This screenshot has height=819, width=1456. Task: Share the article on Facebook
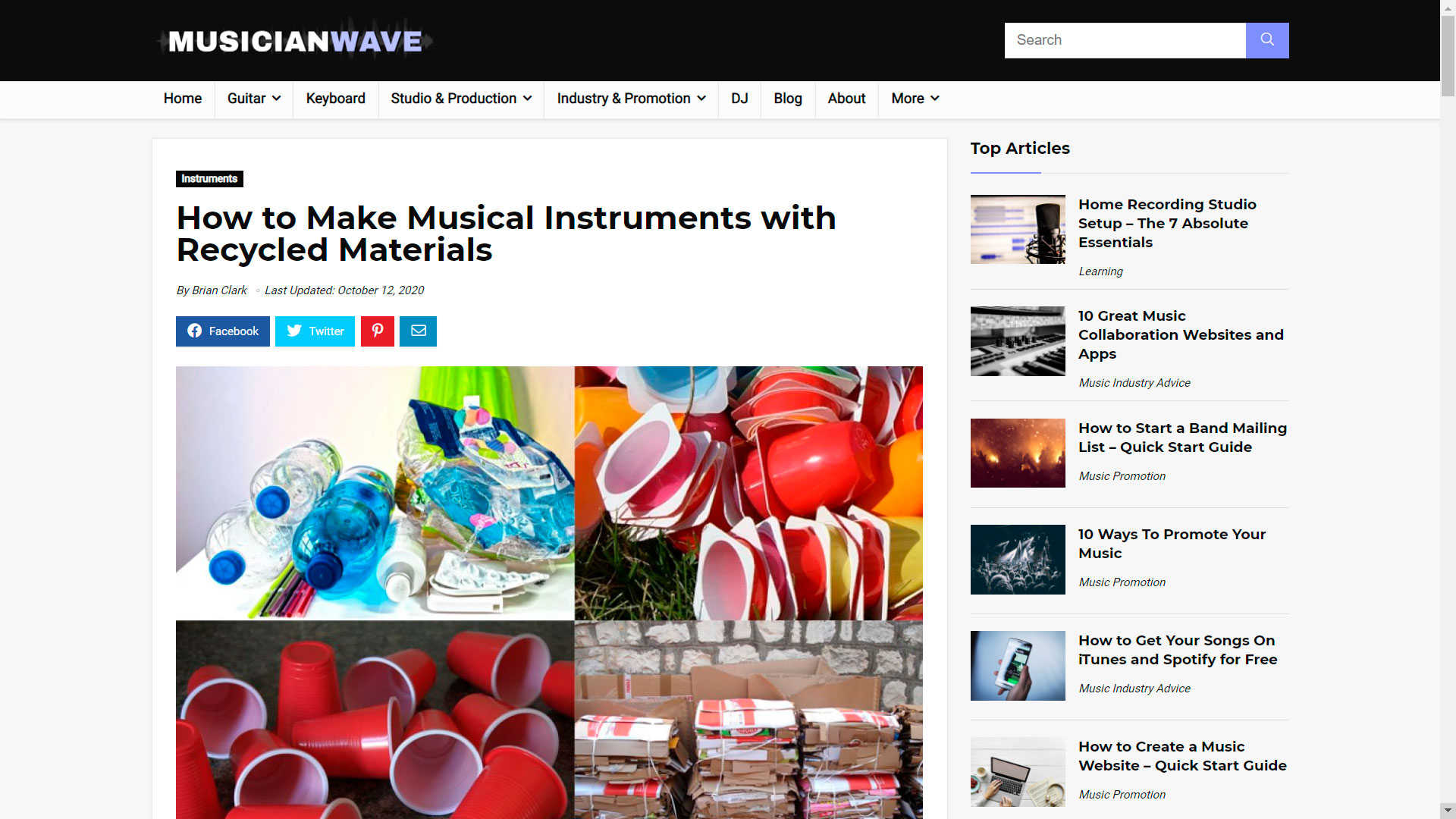coord(222,331)
